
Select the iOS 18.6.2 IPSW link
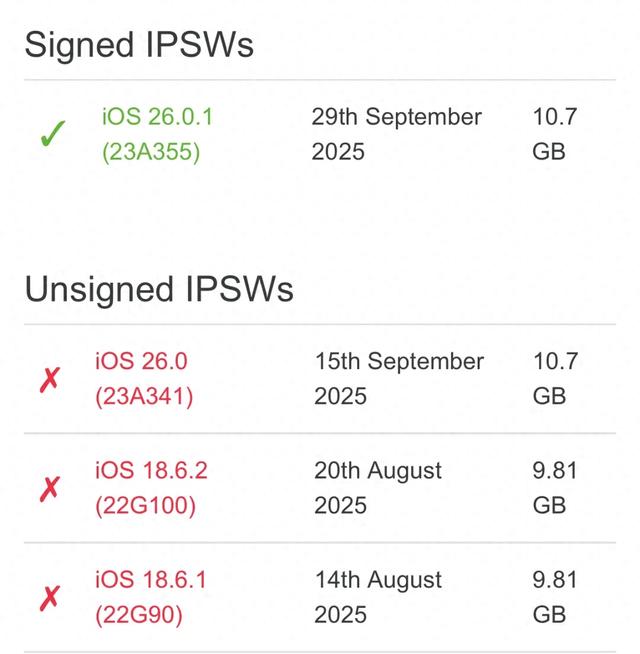coord(151,470)
